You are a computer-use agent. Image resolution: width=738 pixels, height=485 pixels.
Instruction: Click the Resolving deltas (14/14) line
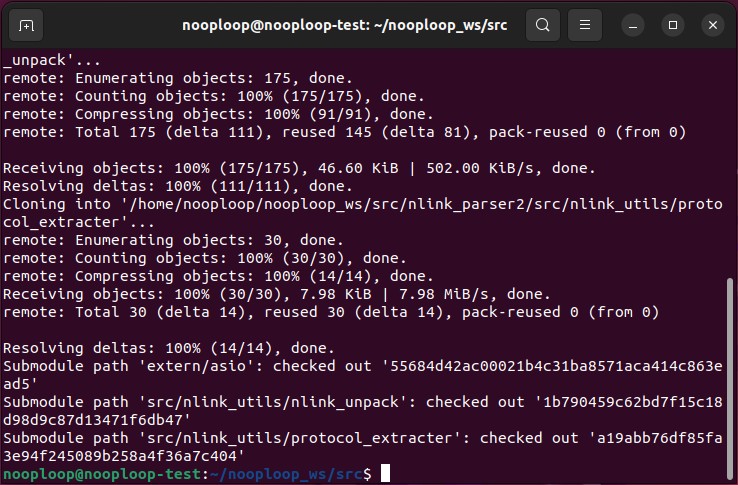[x=172, y=348]
